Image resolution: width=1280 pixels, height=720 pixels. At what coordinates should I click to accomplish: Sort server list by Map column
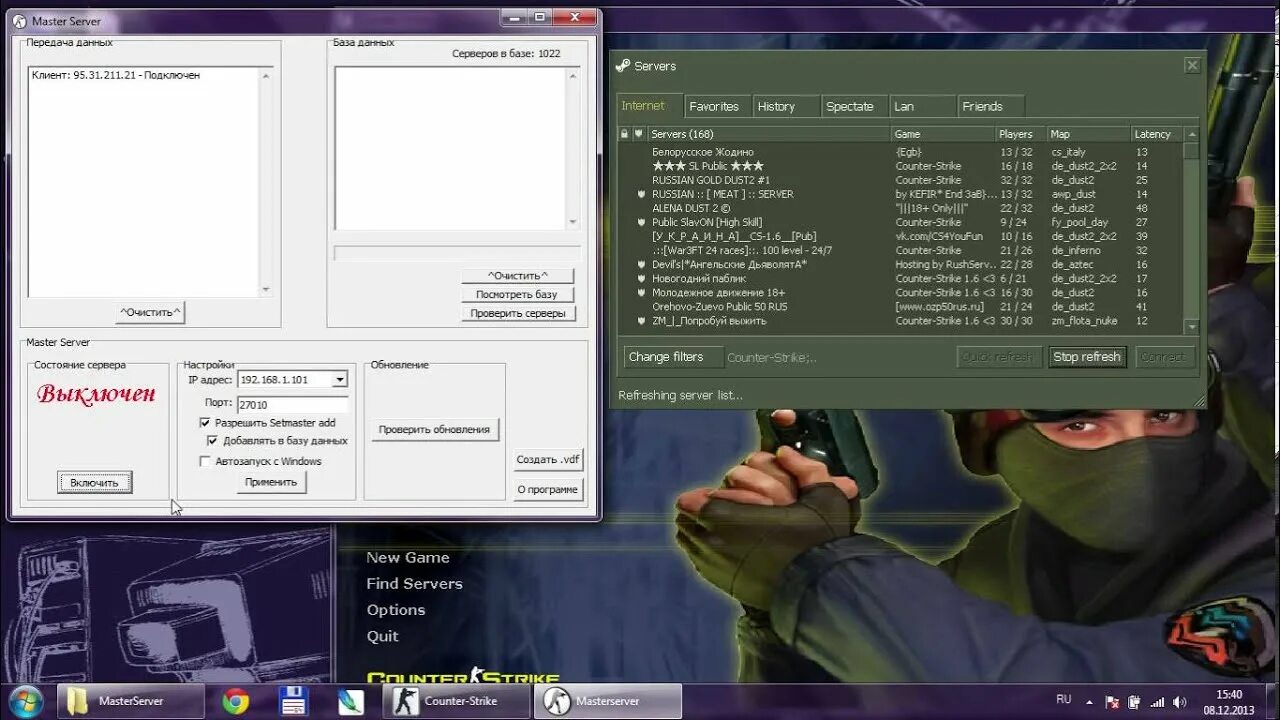click(1089, 134)
